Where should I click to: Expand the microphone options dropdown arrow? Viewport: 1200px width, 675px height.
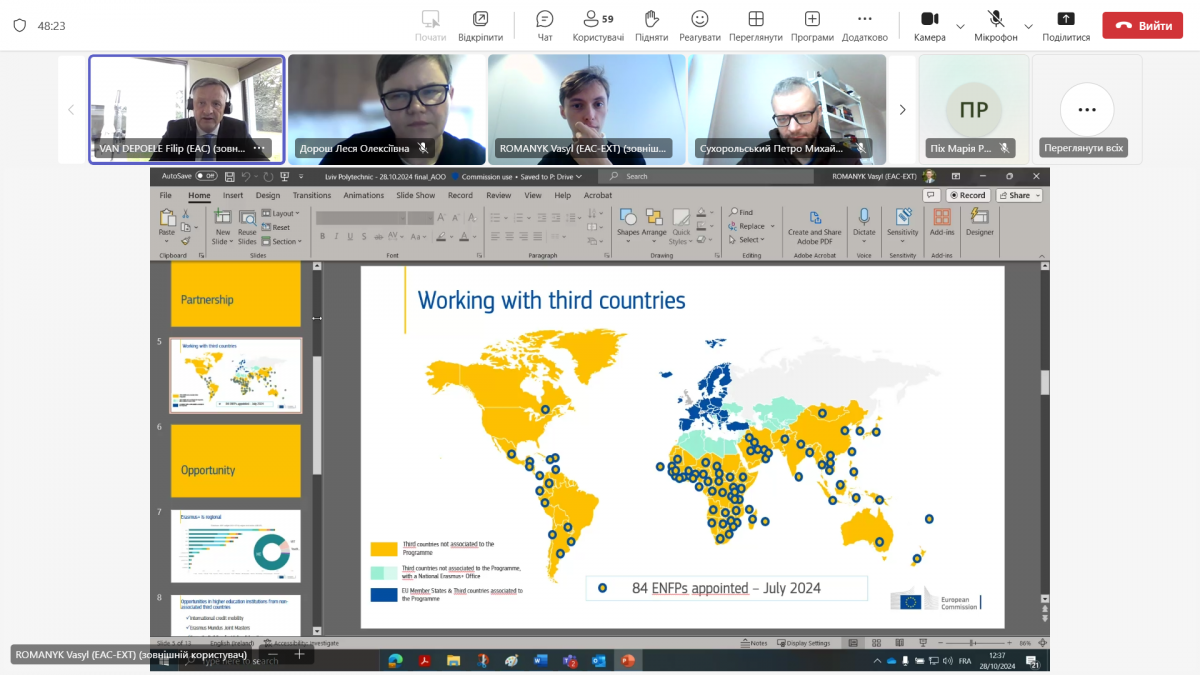tap(1028, 26)
